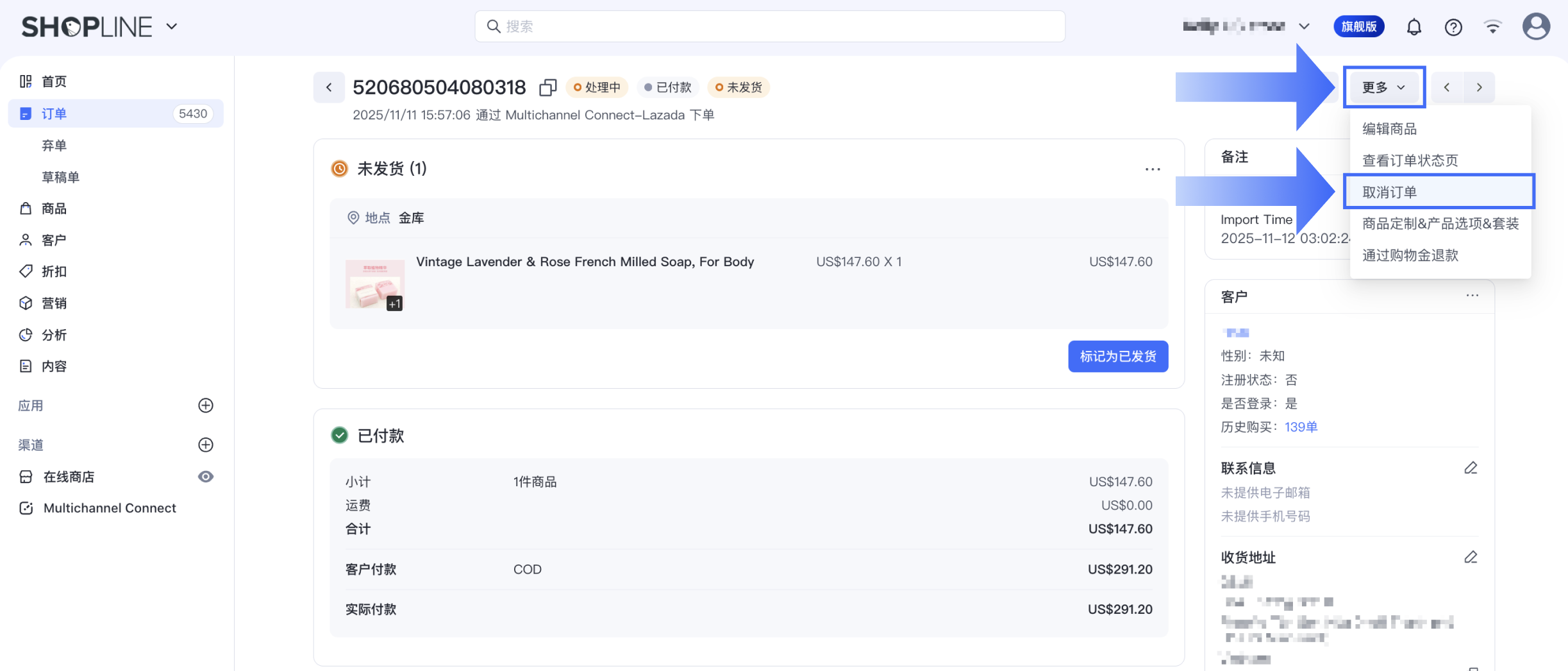Expand the SHOPLINE store switcher chevron

click(x=172, y=27)
